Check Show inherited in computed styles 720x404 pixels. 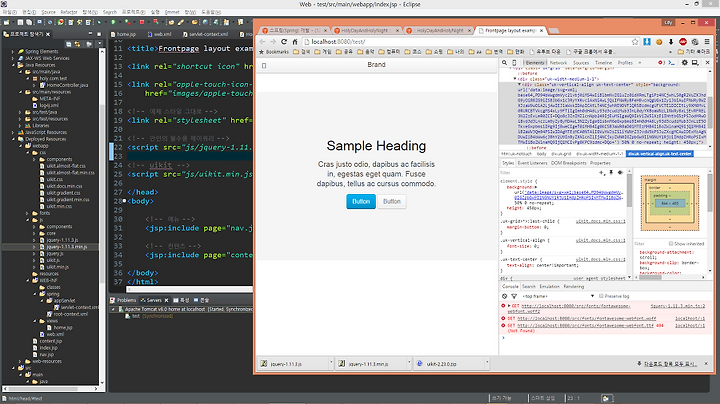coord(671,244)
